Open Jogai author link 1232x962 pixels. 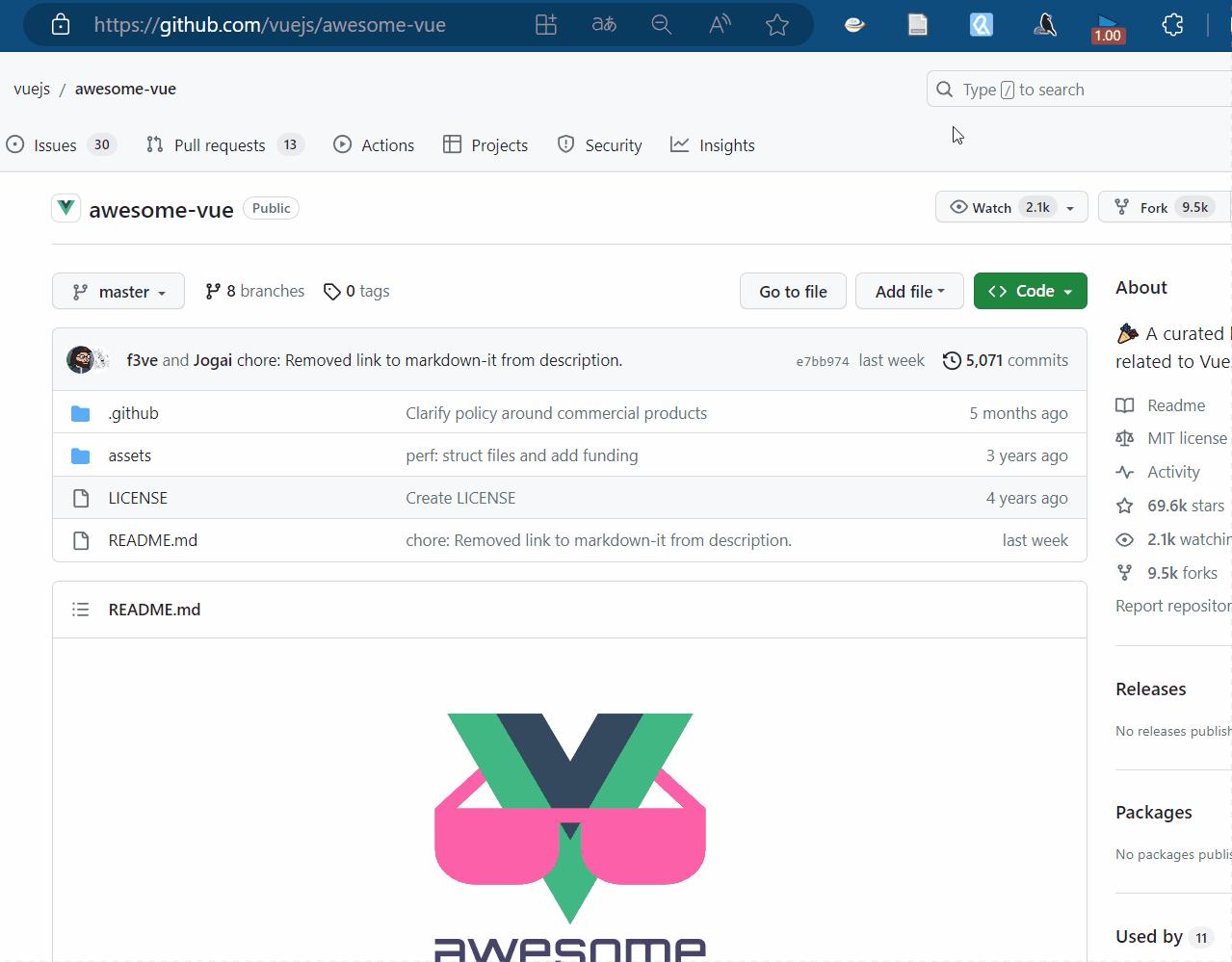[213, 360]
